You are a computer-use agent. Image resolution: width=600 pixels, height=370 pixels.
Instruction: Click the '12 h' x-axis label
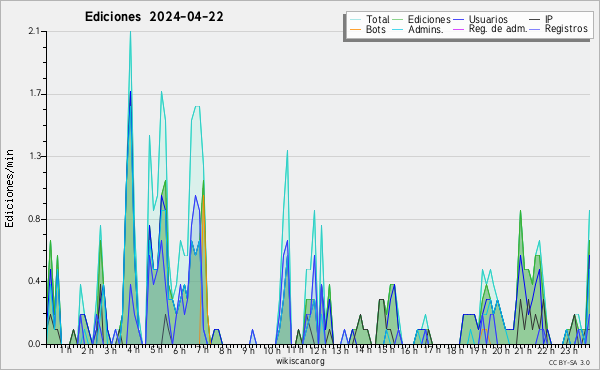pos(318,350)
